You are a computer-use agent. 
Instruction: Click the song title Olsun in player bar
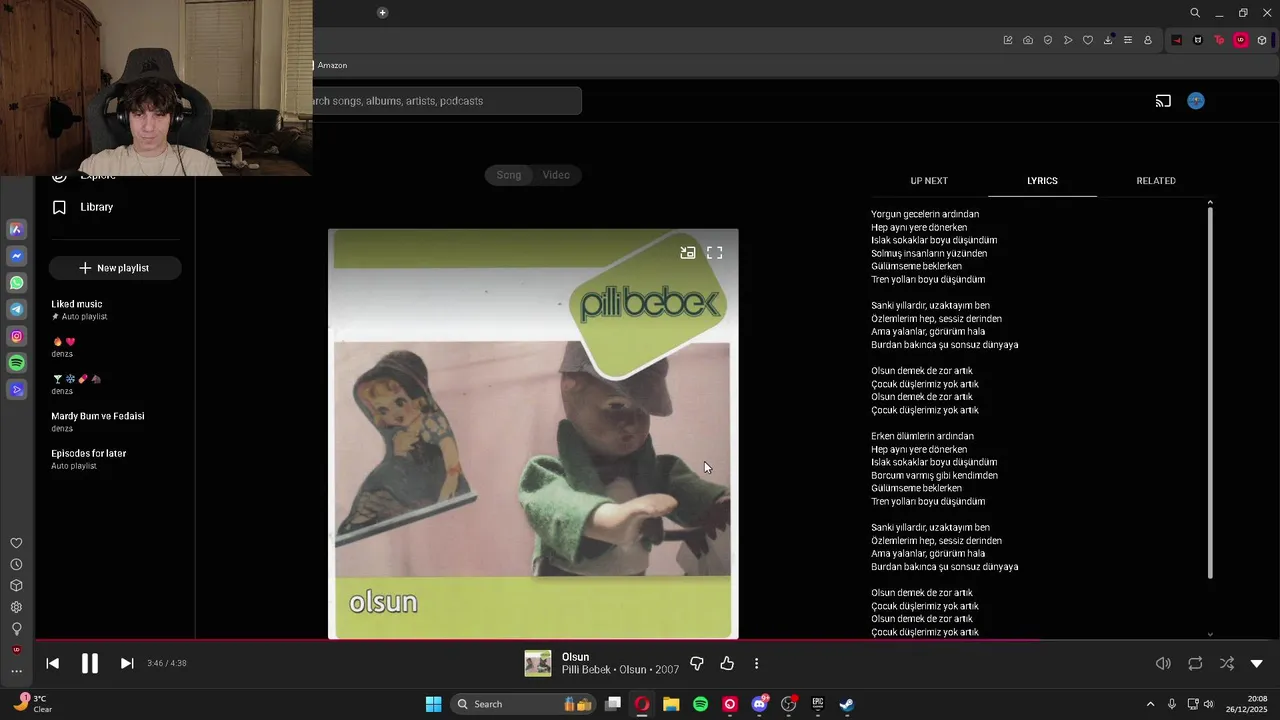[575, 657]
